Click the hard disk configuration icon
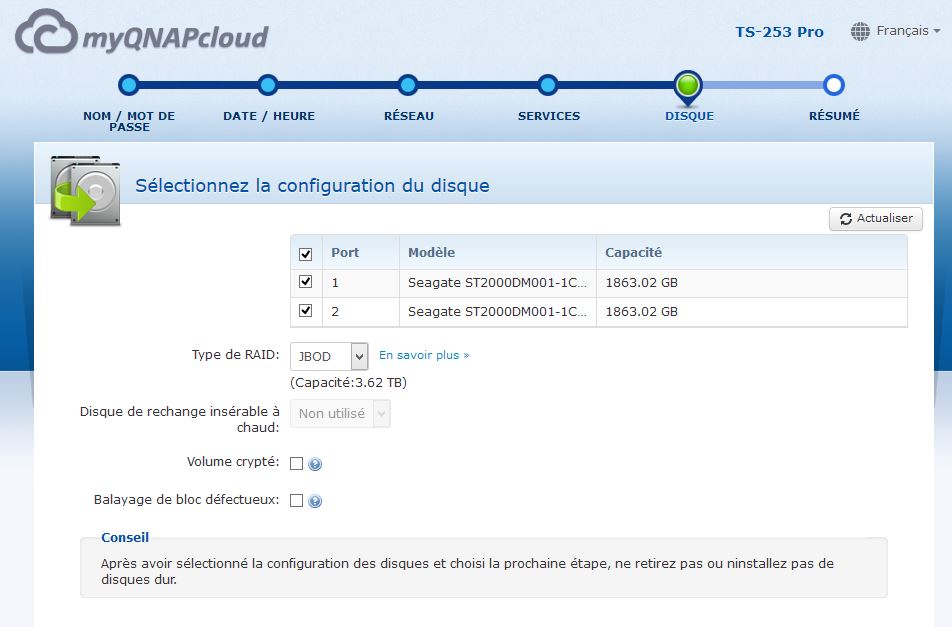Viewport: 952px width, 627px height. click(x=85, y=191)
